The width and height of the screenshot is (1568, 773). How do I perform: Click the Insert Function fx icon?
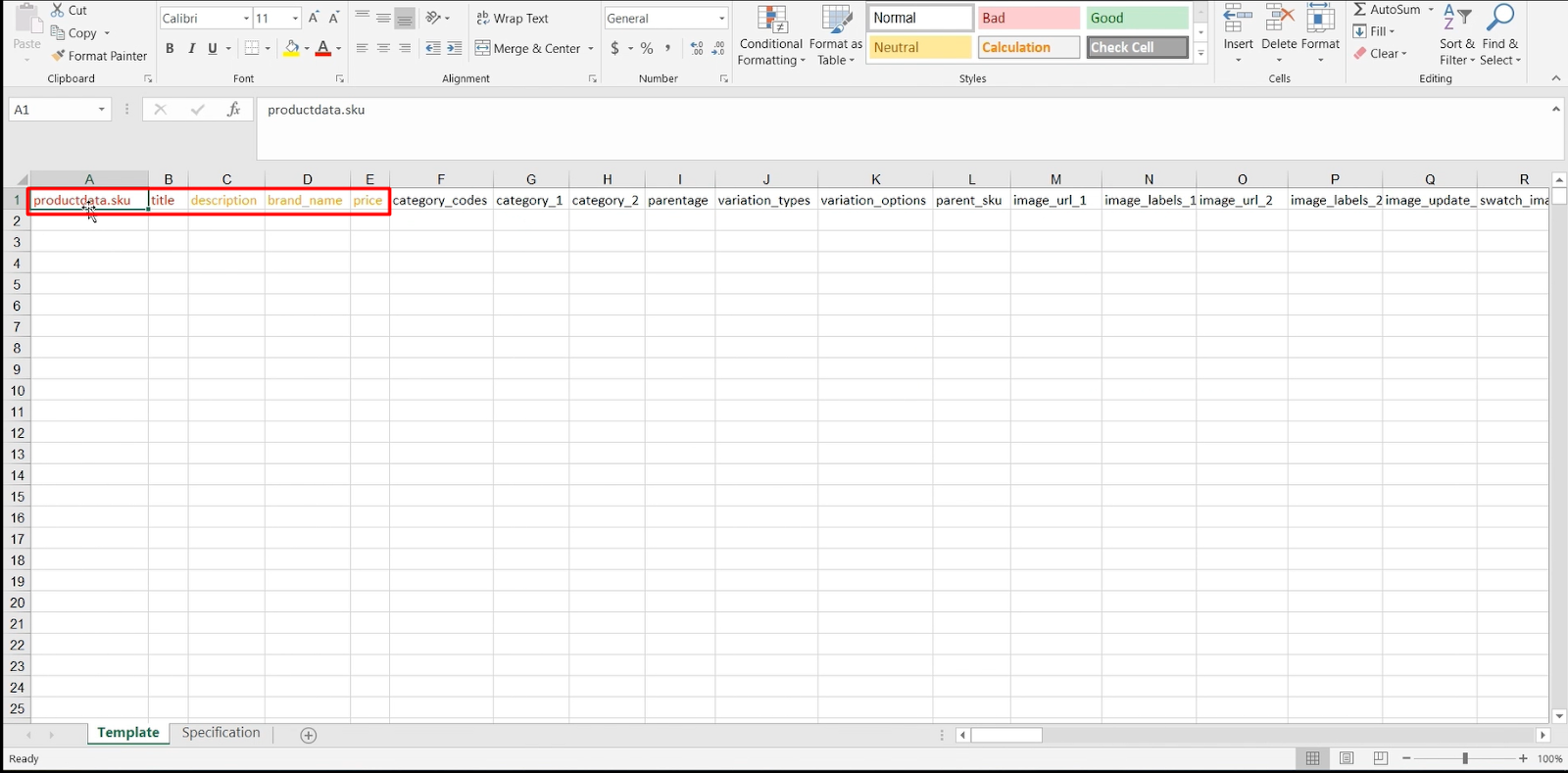point(233,110)
